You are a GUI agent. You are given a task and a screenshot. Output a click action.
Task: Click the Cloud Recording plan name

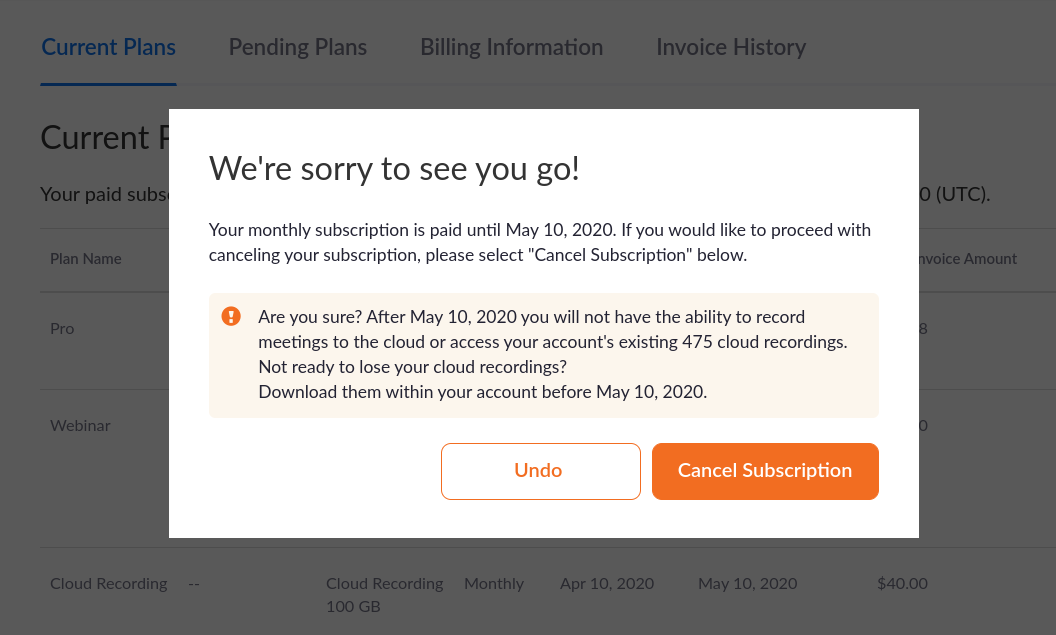point(108,584)
